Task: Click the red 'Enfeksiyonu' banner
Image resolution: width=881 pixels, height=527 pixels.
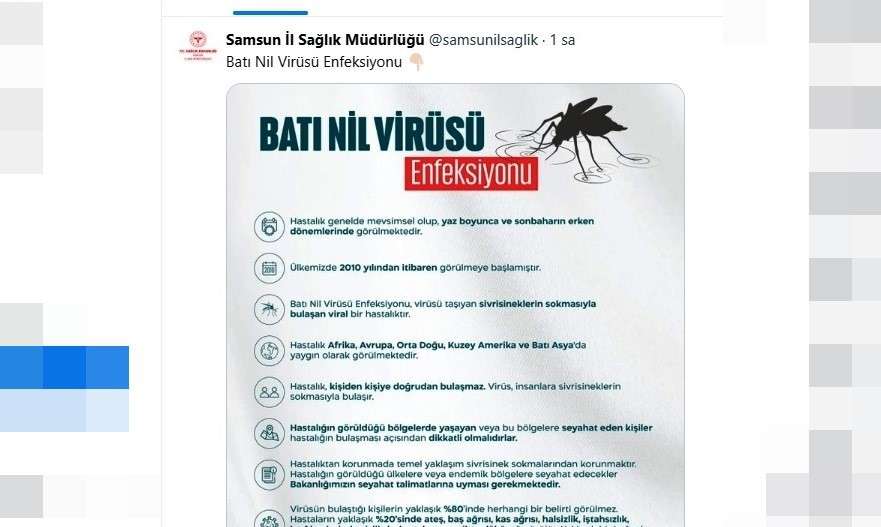Action: point(471,173)
